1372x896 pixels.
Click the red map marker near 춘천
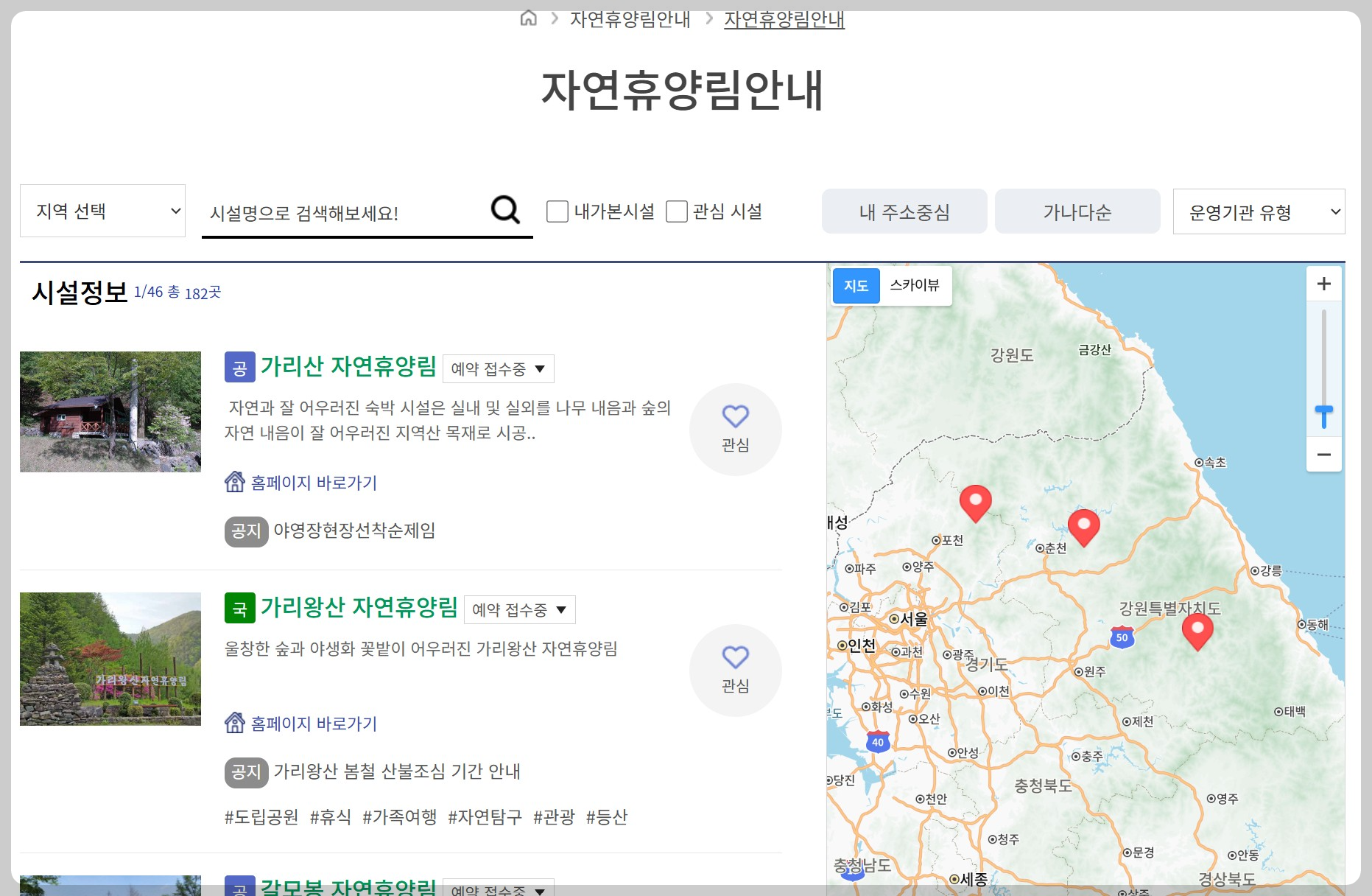point(1083,525)
